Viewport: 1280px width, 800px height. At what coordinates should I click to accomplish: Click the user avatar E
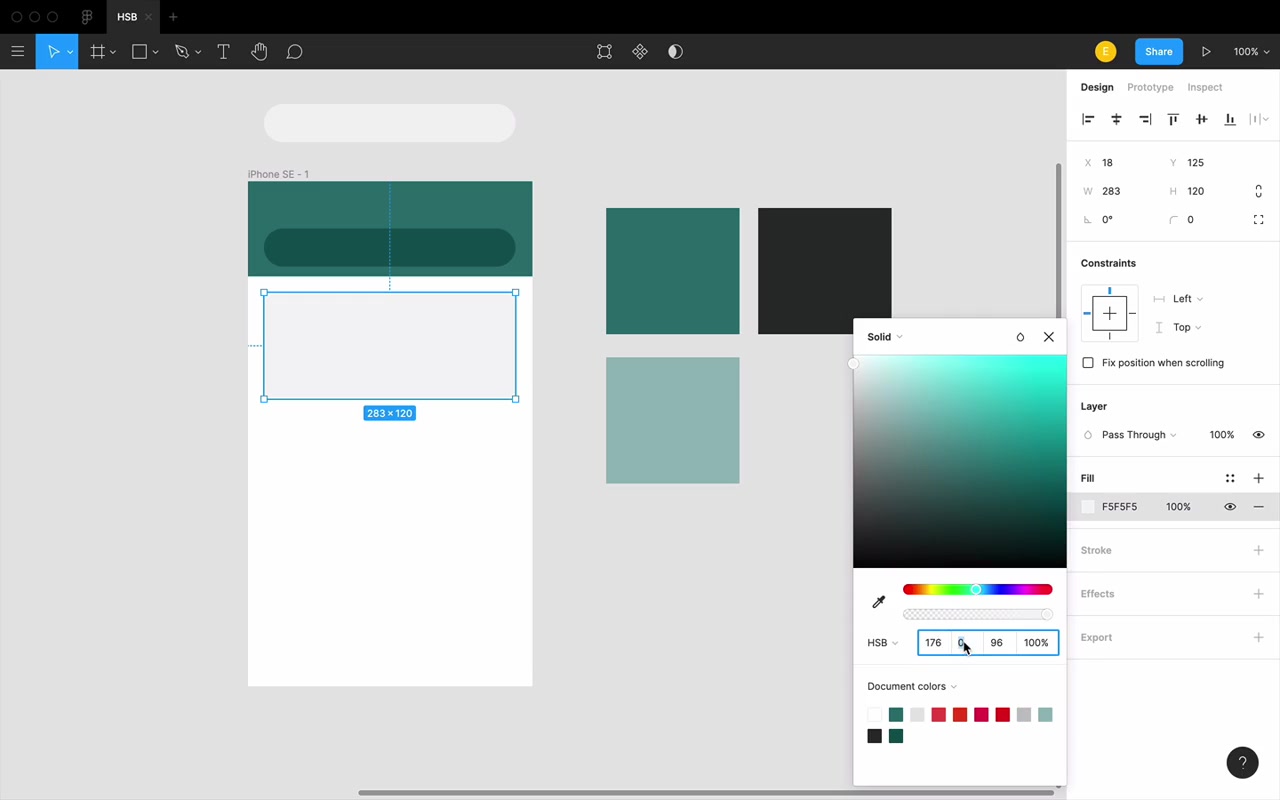pos(1105,52)
